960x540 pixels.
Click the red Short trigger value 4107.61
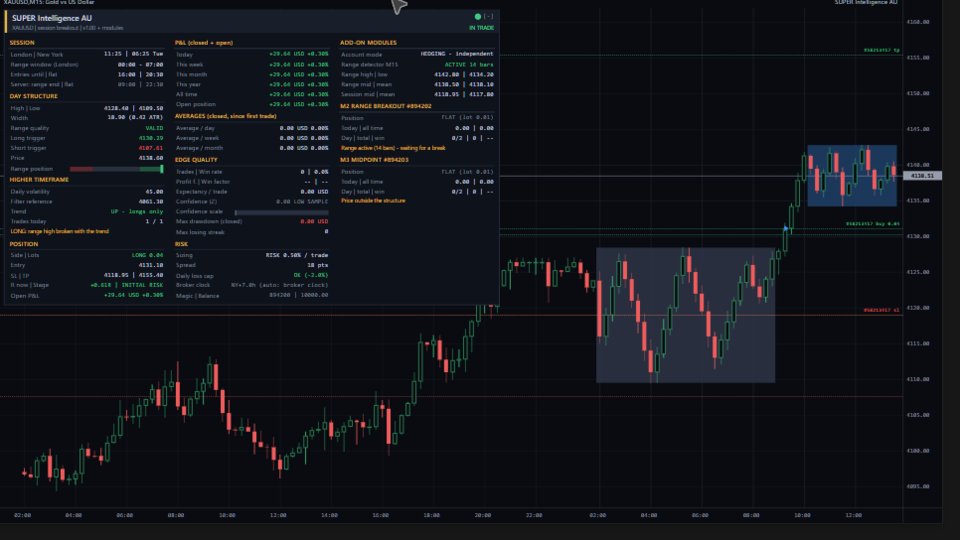tap(151, 148)
